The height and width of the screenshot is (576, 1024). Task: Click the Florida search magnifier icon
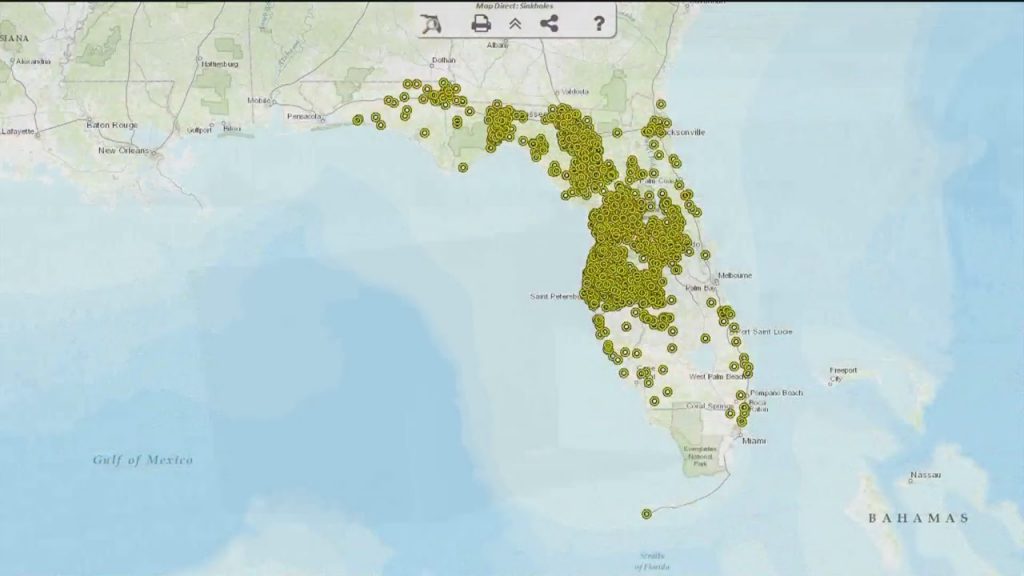[432, 24]
